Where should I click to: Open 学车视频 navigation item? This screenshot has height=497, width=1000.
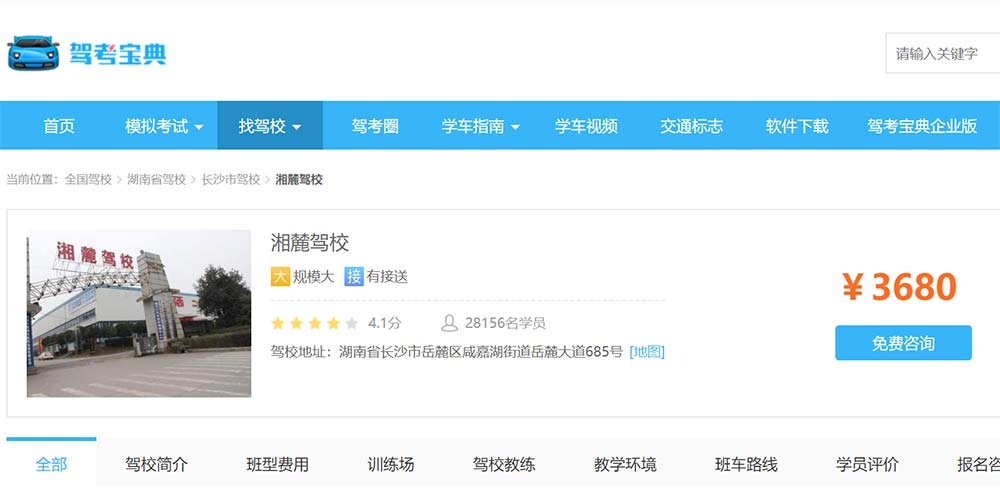(586, 126)
